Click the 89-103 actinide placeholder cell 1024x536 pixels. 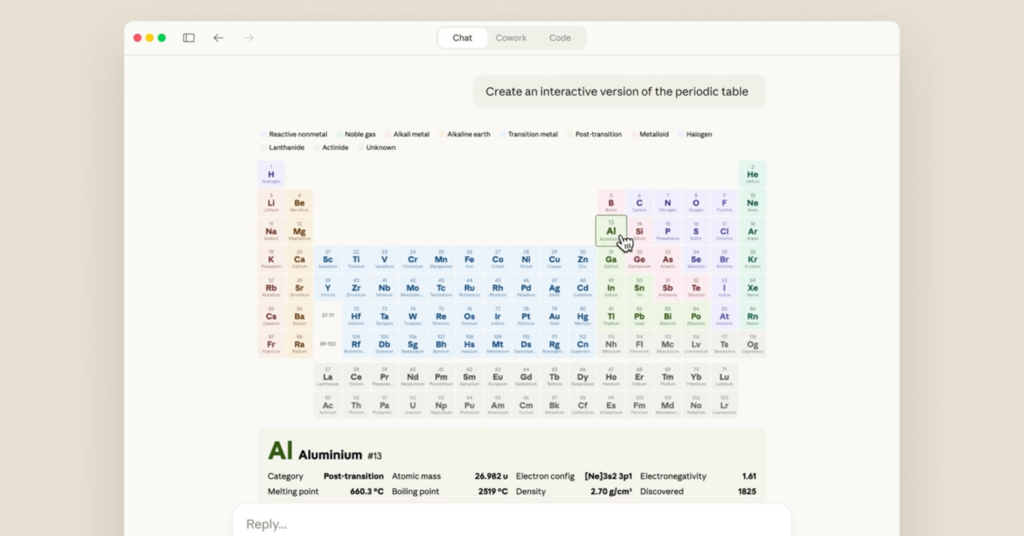(328, 344)
